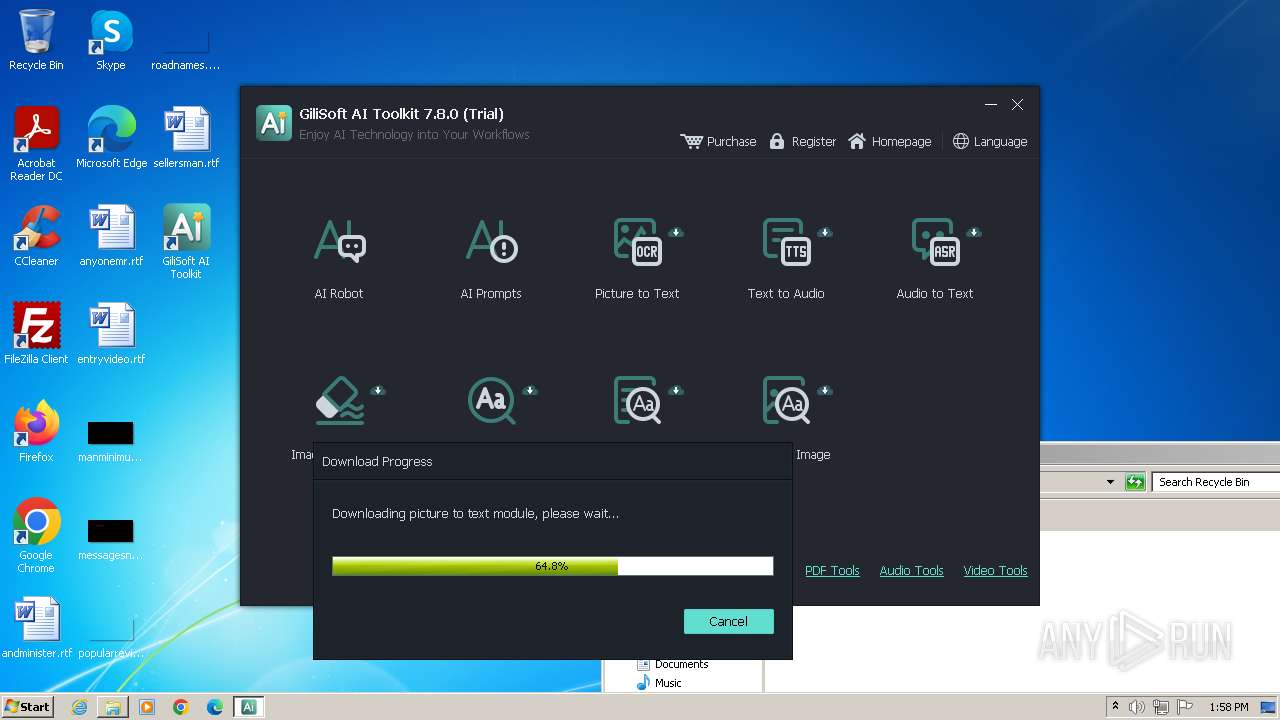The width and height of the screenshot is (1280, 720).
Task: Open the Video Tools link
Action: tap(995, 570)
